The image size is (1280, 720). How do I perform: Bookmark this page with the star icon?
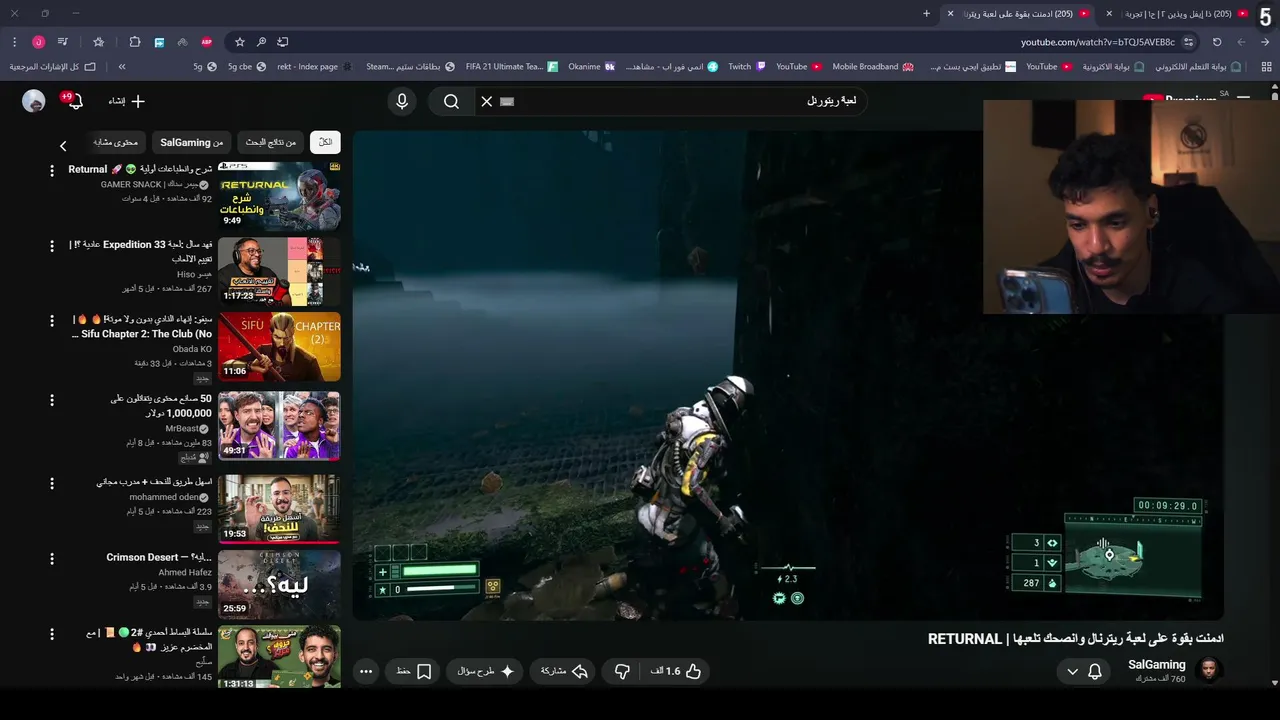click(x=240, y=42)
